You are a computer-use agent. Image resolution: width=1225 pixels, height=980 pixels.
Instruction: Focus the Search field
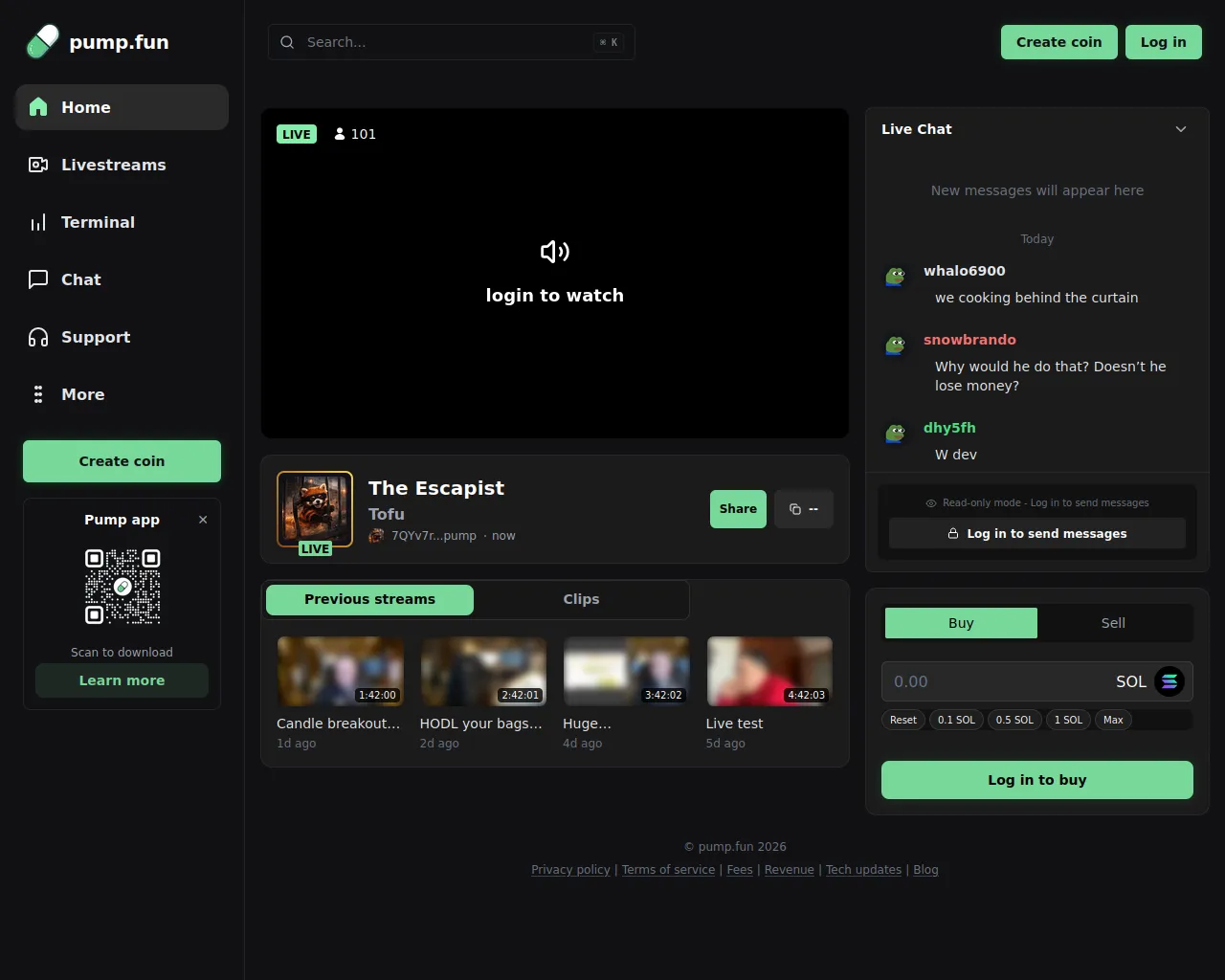(452, 42)
